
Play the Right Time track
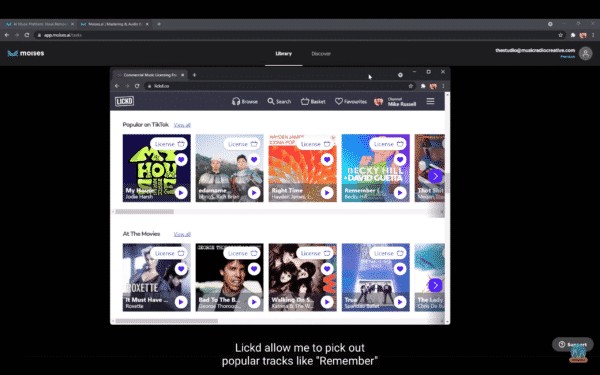point(327,193)
